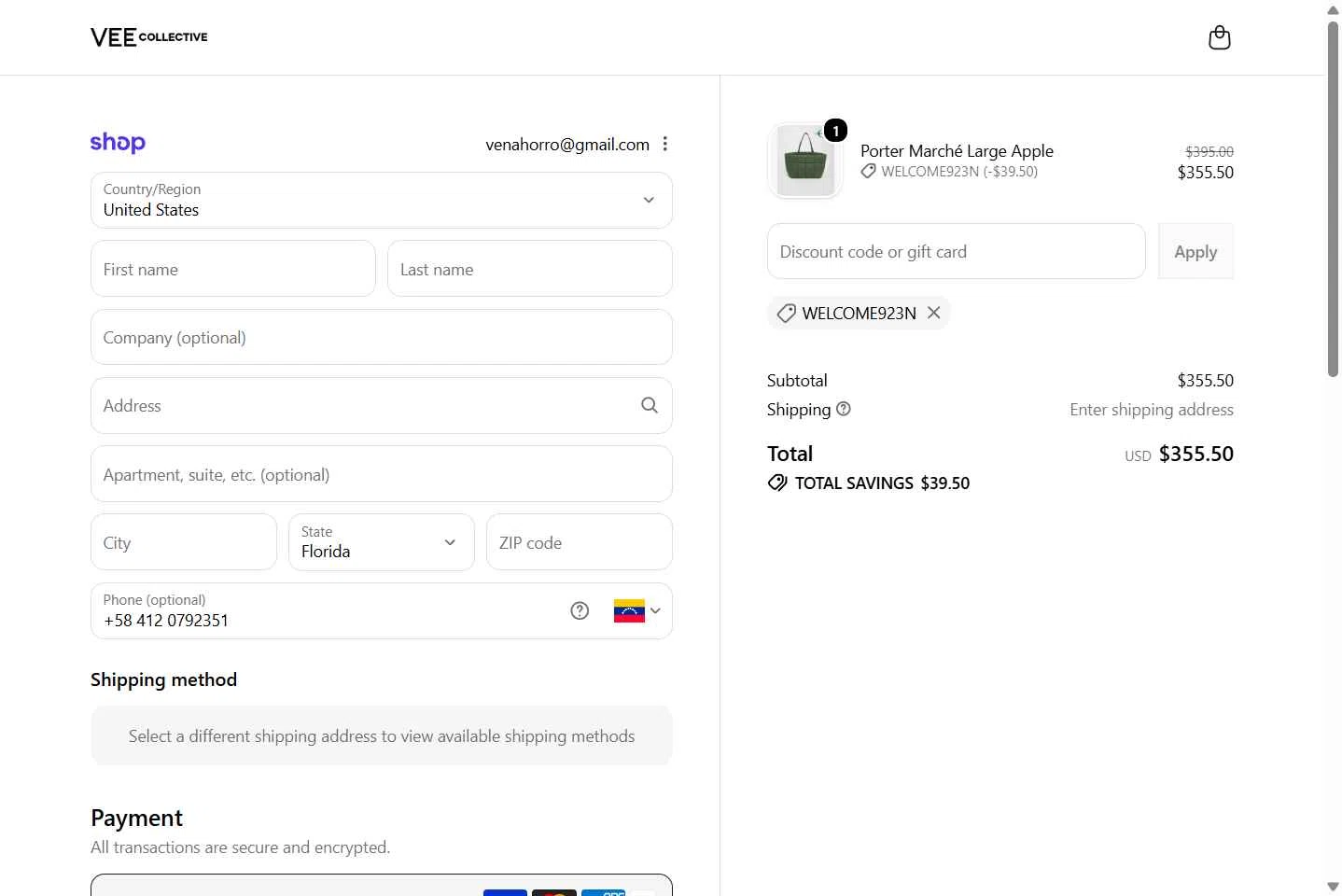
Task: Show shipping info help icon
Action: coord(844,409)
